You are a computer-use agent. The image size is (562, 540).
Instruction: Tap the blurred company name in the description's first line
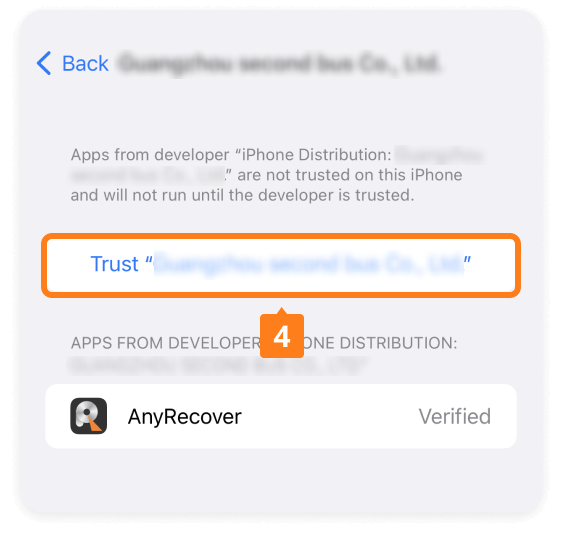point(439,155)
